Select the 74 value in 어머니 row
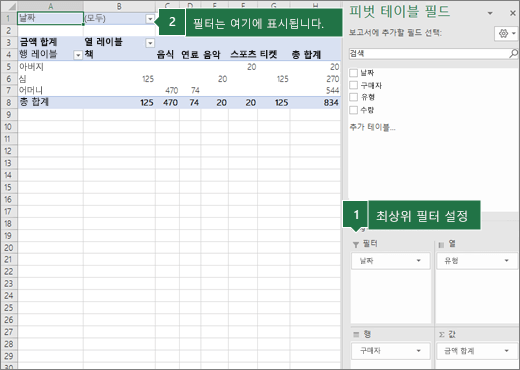This screenshot has height=370, width=520. click(x=190, y=90)
